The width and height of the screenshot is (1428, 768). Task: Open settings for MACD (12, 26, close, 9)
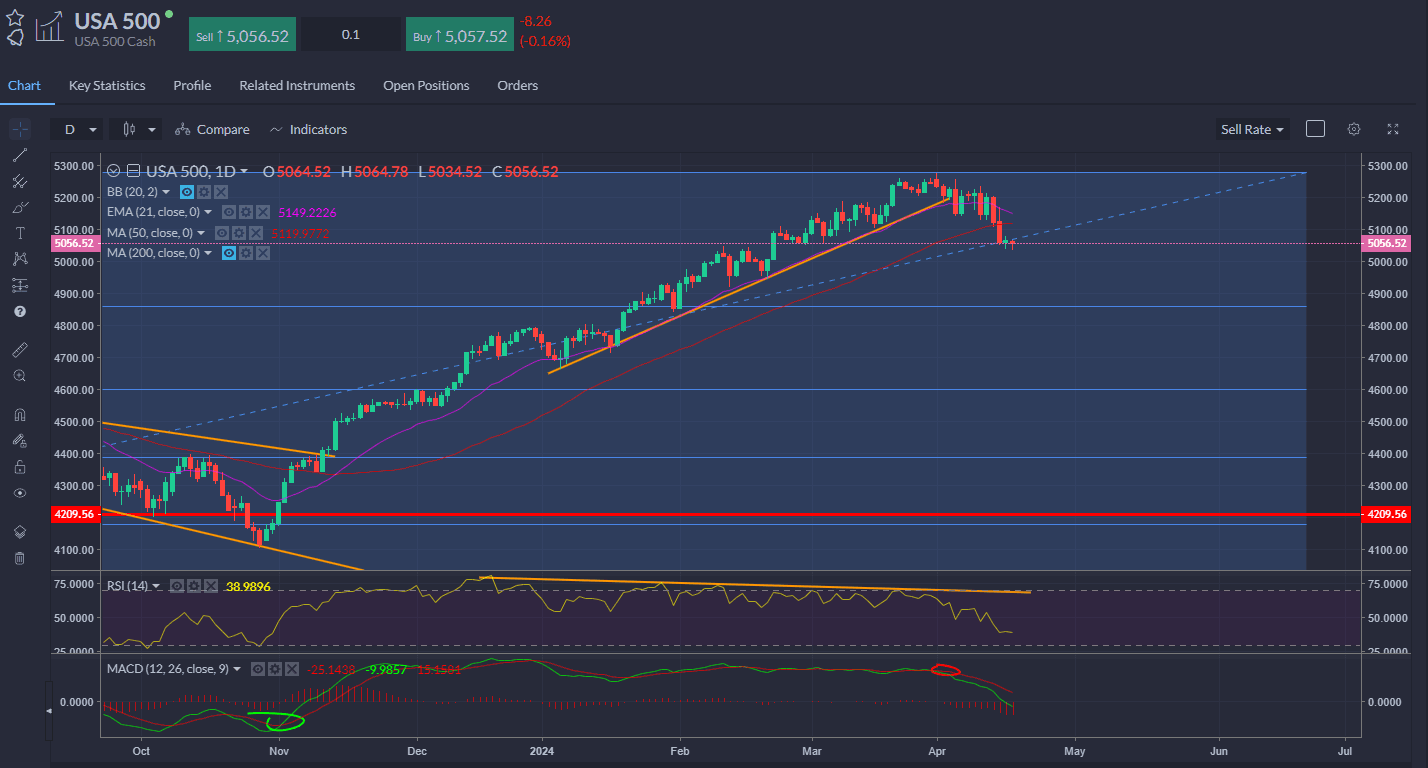click(275, 669)
